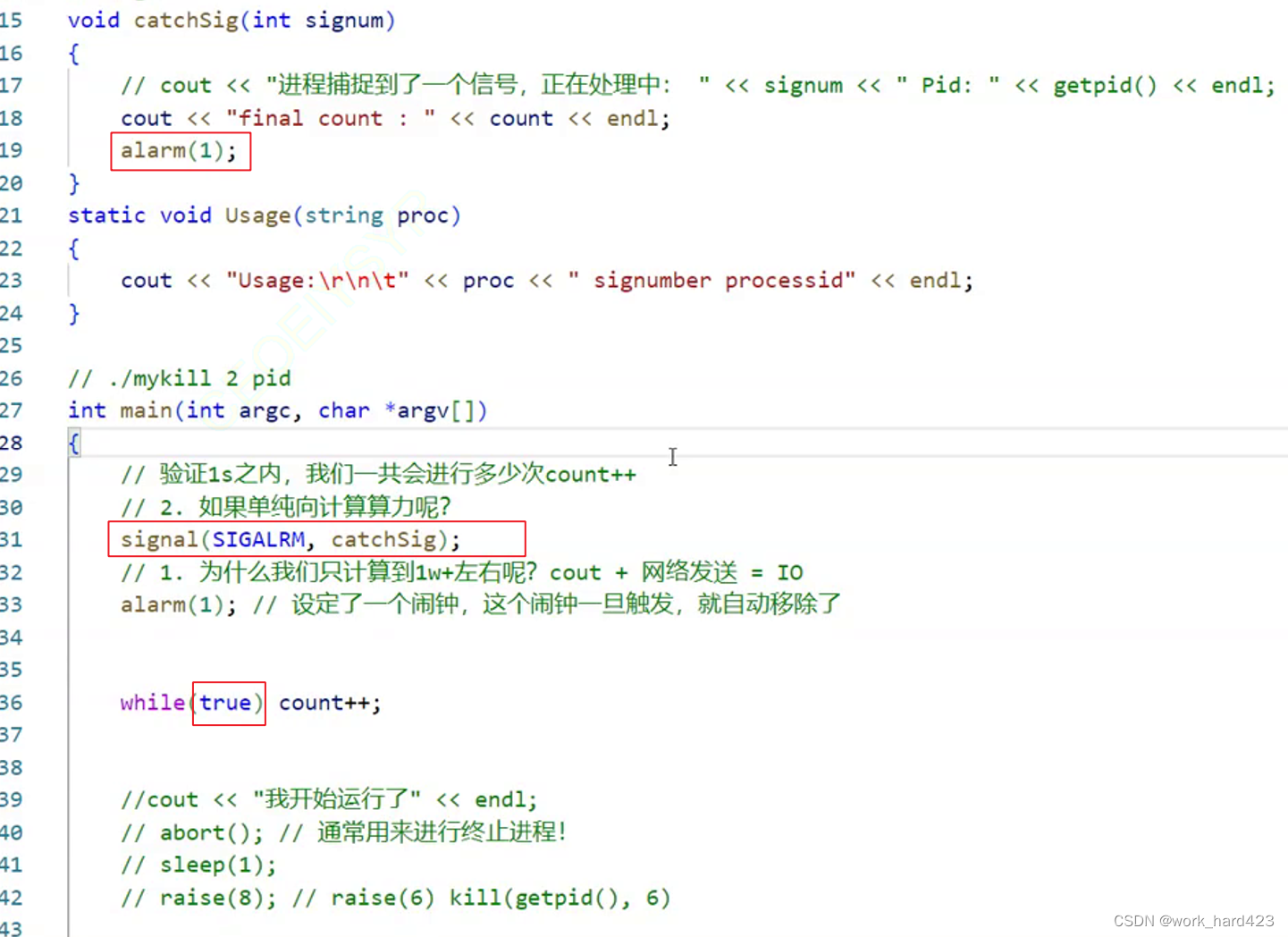Click alarm(1); with comment '设定了一个闹钟'
The width and height of the screenshot is (1288, 937).
click(x=481, y=604)
